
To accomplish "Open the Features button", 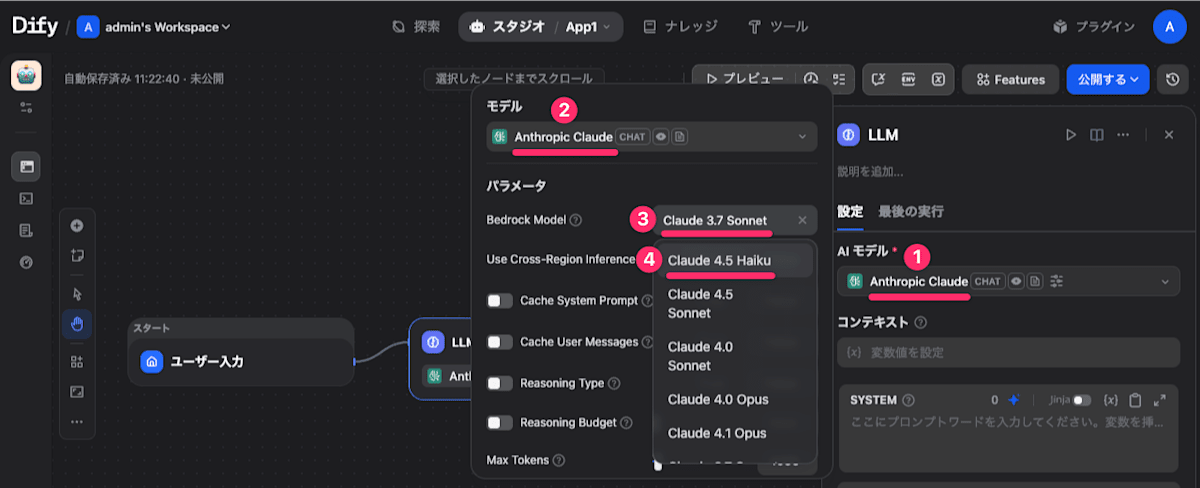I will click(x=1011, y=79).
